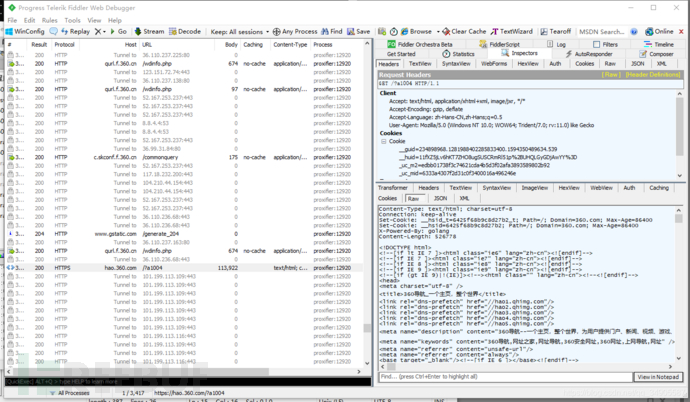The image size is (690, 402).
Task: Clear Cache via toolbar button
Action: coord(464,32)
